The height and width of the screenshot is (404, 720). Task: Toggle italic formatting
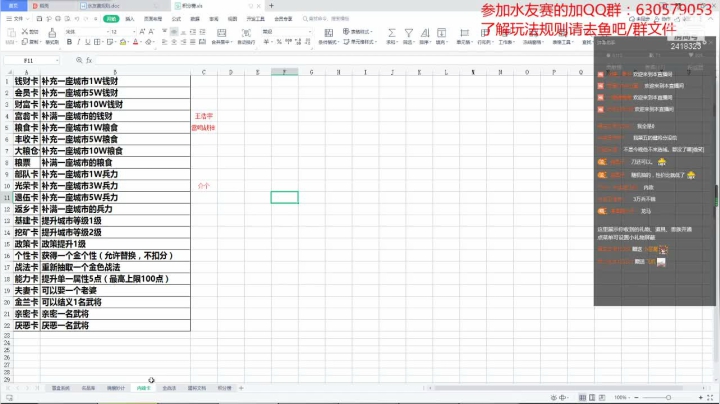(79, 42)
